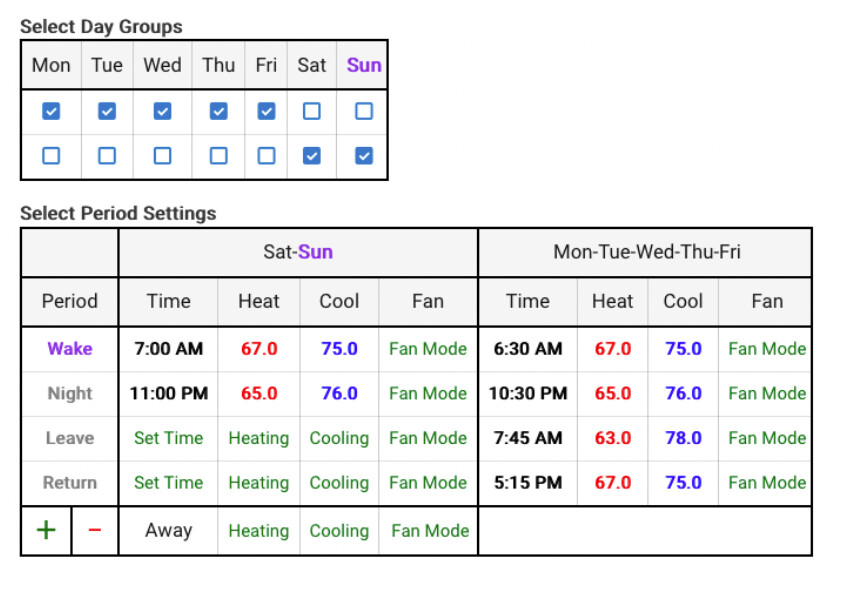Open Fan Mode for weekday Wake period
The height and width of the screenshot is (598, 862).
767,349
